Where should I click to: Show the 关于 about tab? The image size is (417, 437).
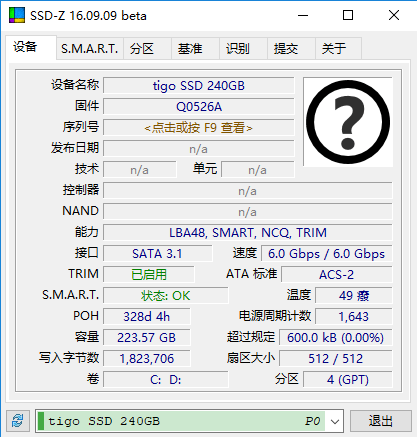point(338,49)
